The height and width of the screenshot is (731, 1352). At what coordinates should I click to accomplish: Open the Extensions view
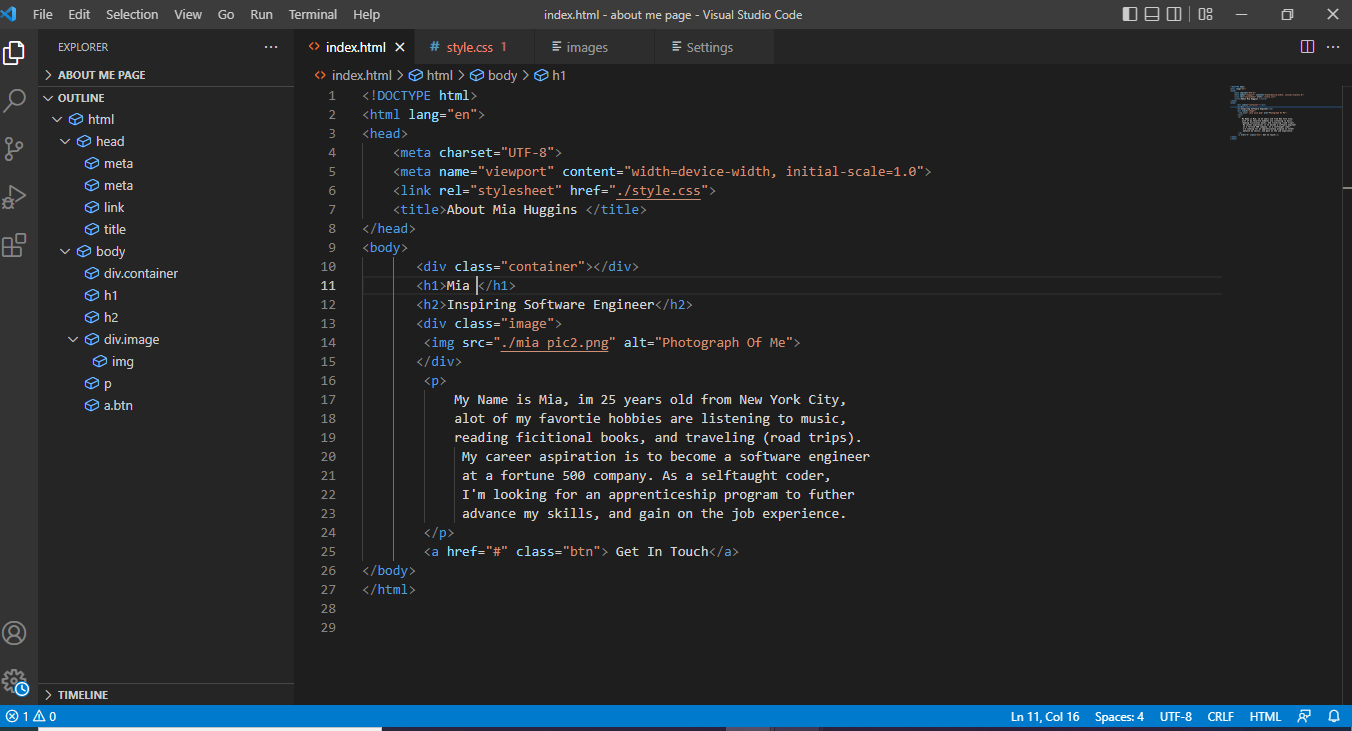tap(14, 244)
